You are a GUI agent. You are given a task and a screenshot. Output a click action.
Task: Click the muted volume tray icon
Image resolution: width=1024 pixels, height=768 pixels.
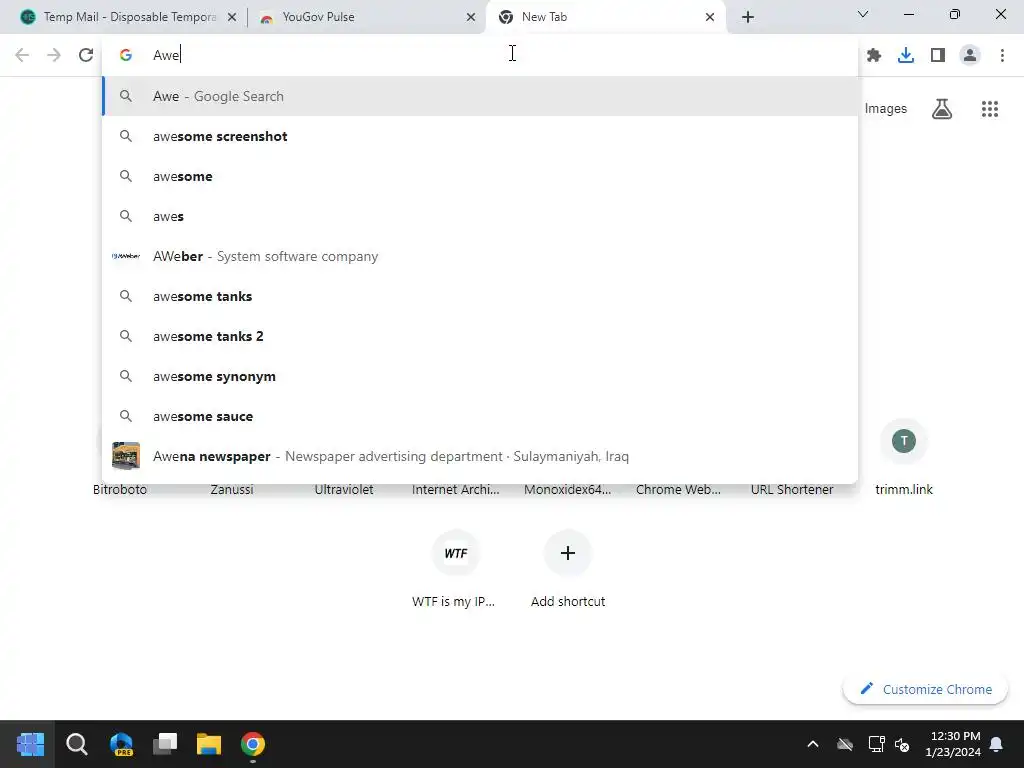point(903,744)
